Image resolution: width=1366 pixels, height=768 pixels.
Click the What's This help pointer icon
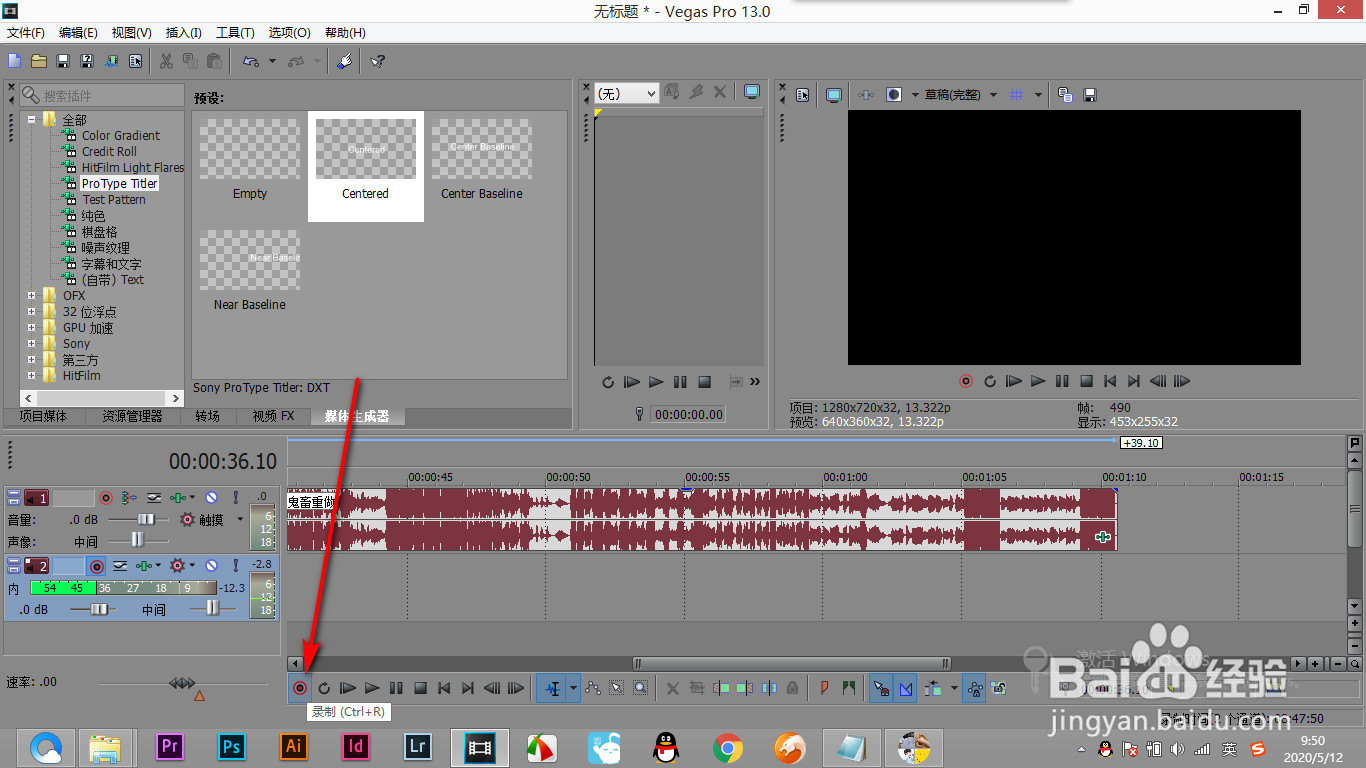click(x=377, y=61)
